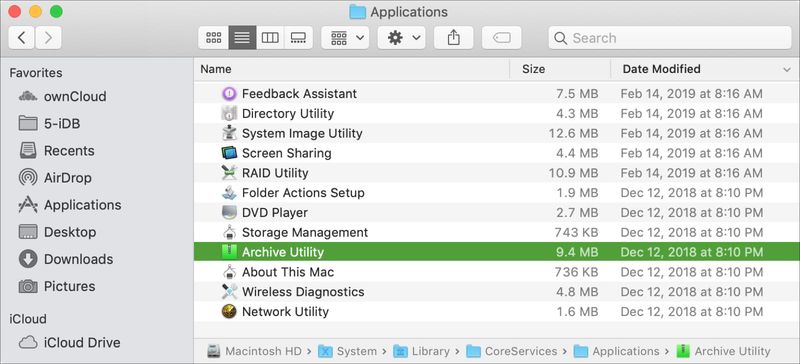Open the Share menu icon
The image size is (800, 364).
(x=454, y=38)
